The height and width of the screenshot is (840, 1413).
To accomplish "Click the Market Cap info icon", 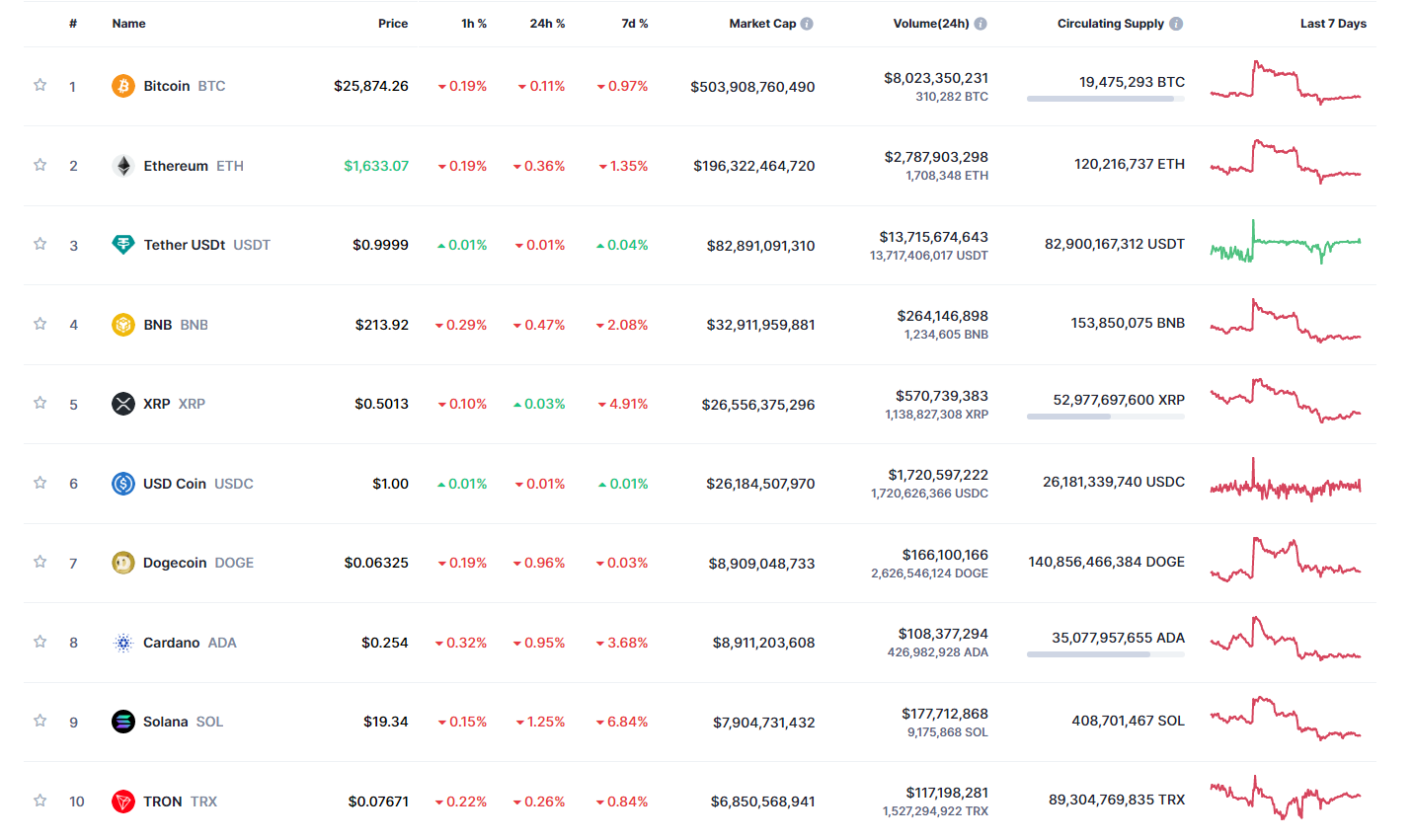I will (807, 24).
